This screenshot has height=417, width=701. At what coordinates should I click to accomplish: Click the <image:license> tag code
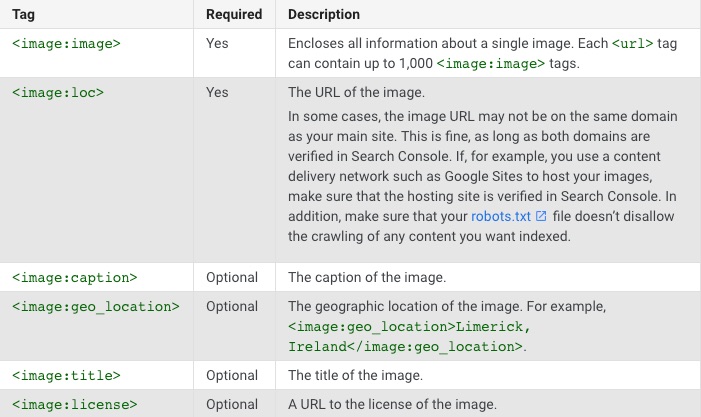75,404
